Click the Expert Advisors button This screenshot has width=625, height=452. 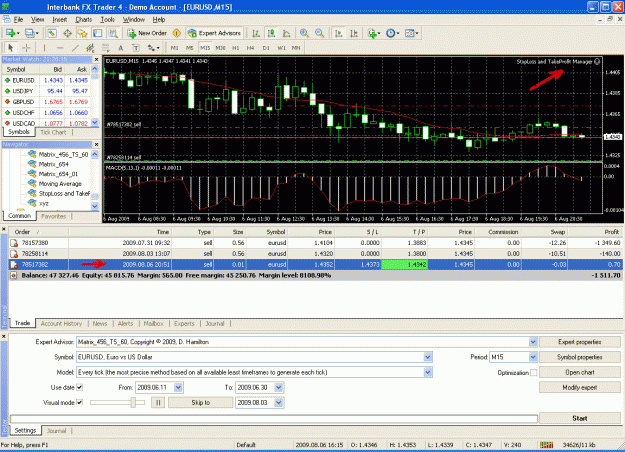[x=214, y=33]
